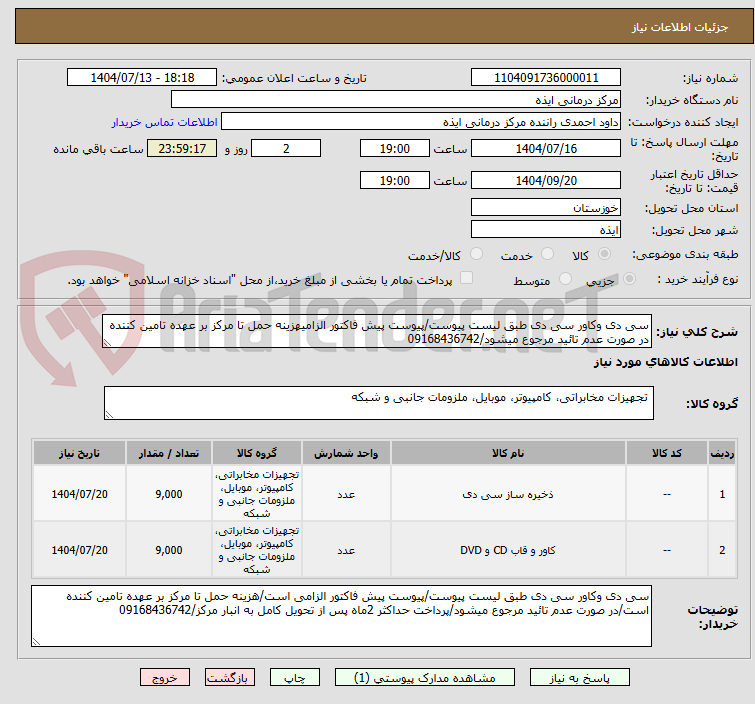Click the کد کالا column header
The height and width of the screenshot is (704, 755).
coord(667,453)
